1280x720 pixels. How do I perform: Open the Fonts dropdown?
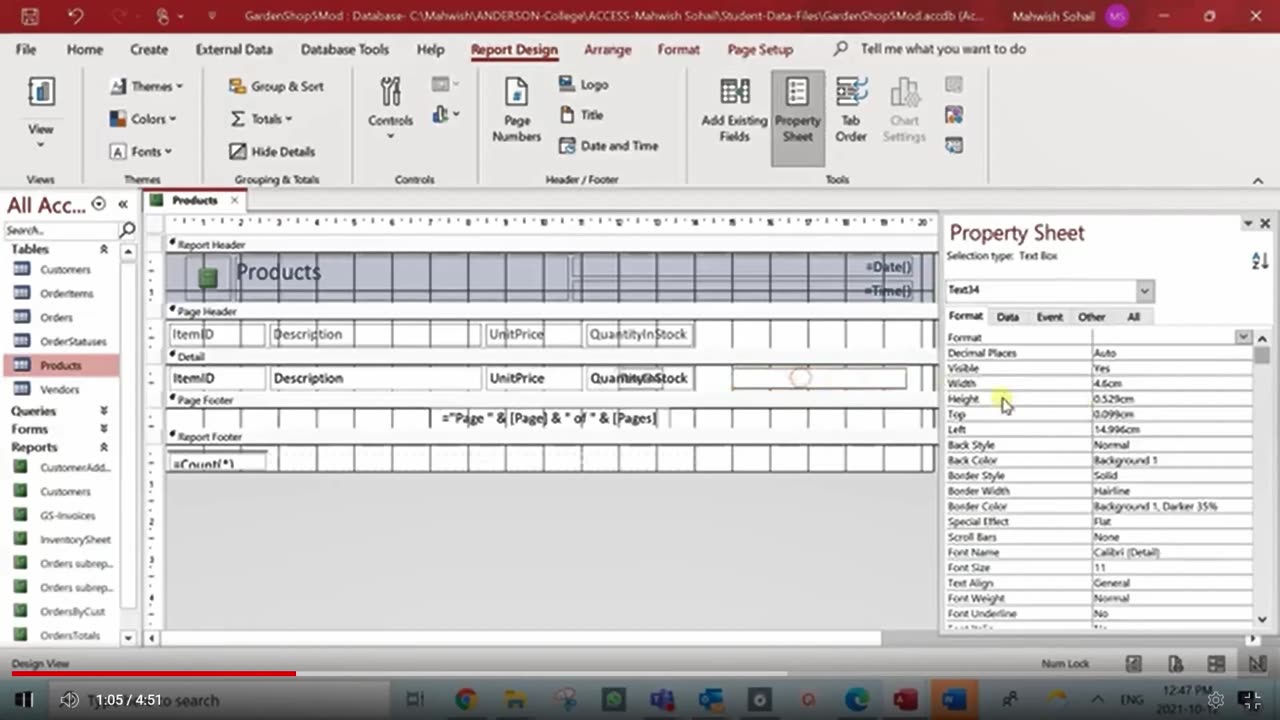click(141, 152)
